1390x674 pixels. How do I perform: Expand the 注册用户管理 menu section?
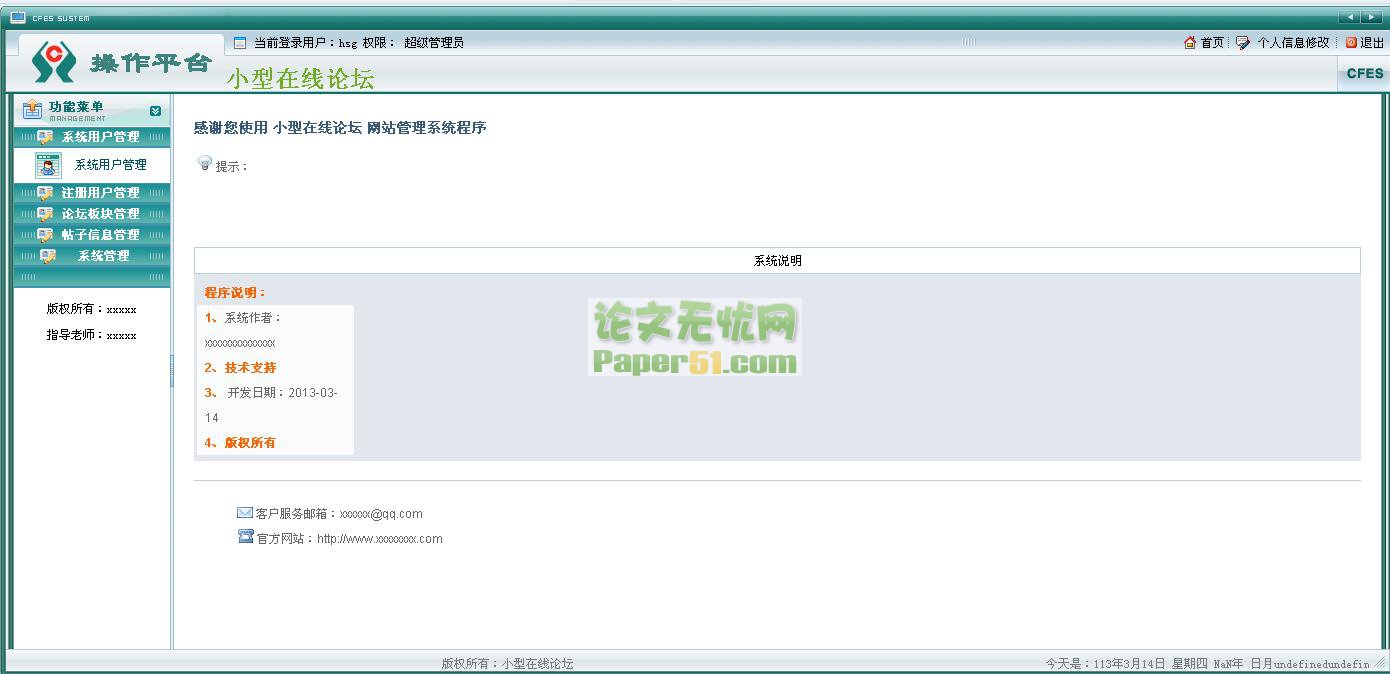(x=92, y=193)
